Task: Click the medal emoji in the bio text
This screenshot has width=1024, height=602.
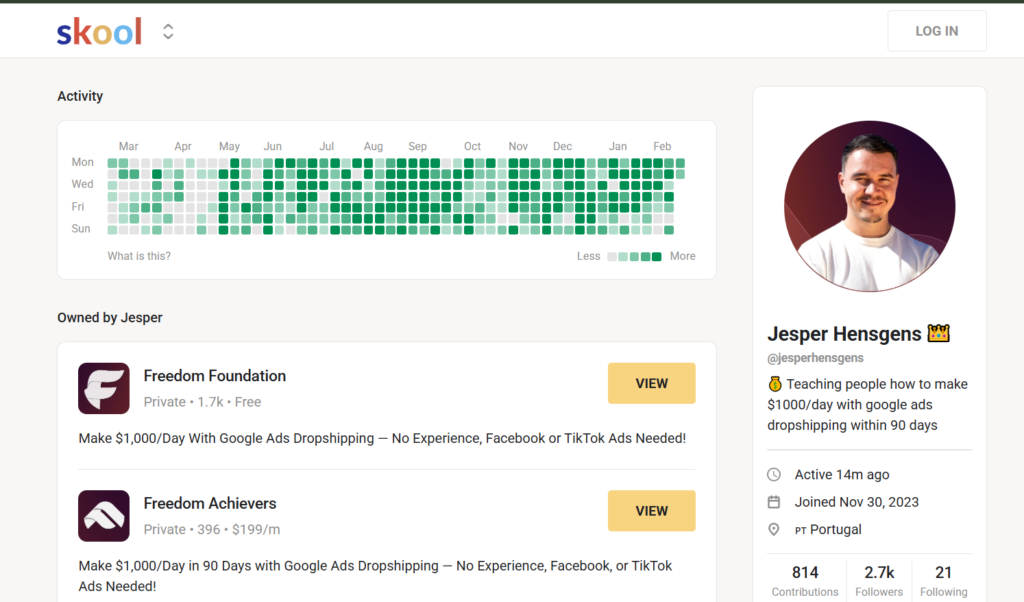Action: click(775, 383)
